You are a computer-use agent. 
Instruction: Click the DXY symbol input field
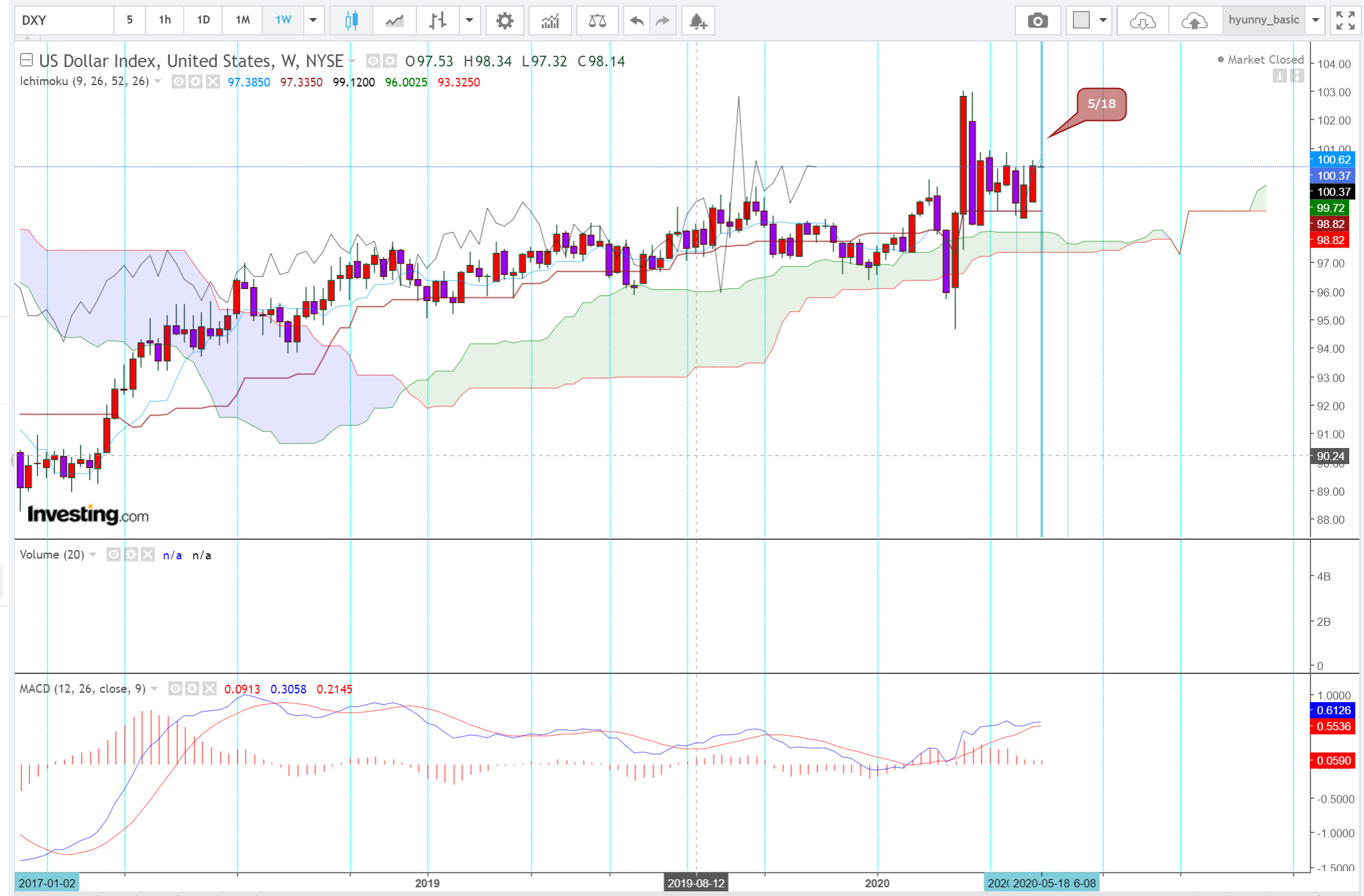coord(64,20)
